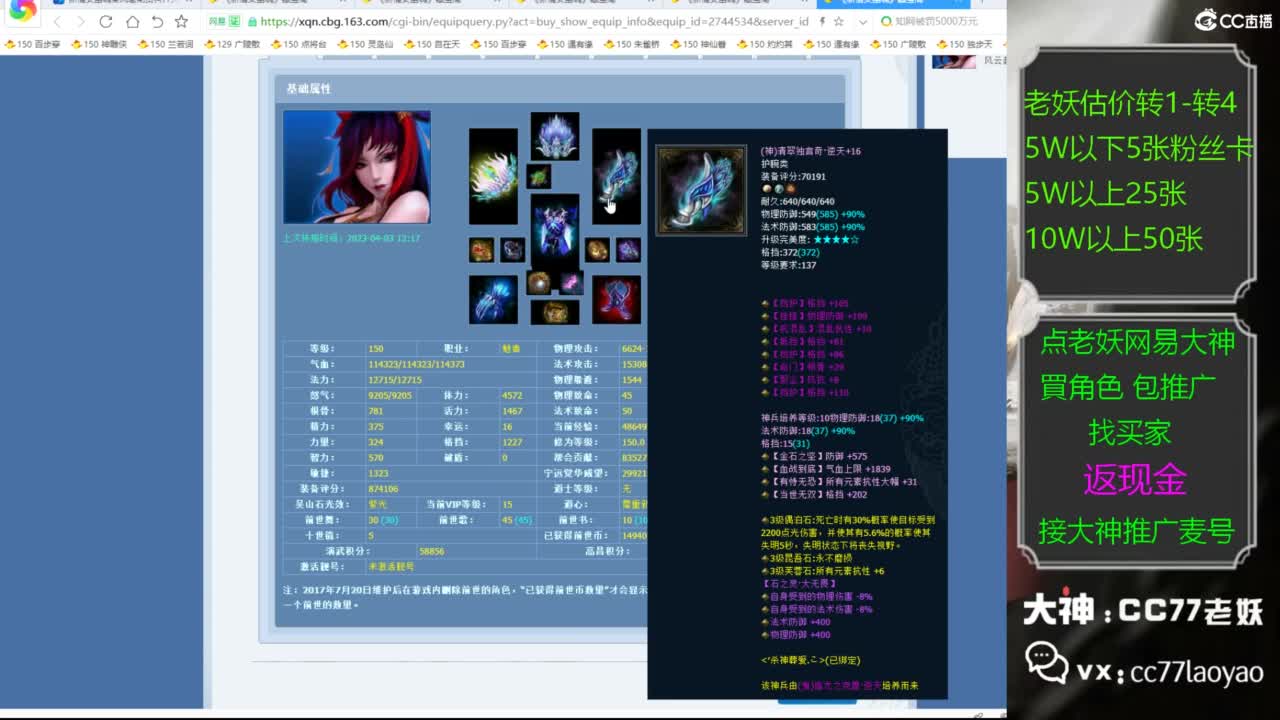This screenshot has width=1280, height=720.
Task: Open the 150 自在天 bookmark
Action: tap(432, 44)
